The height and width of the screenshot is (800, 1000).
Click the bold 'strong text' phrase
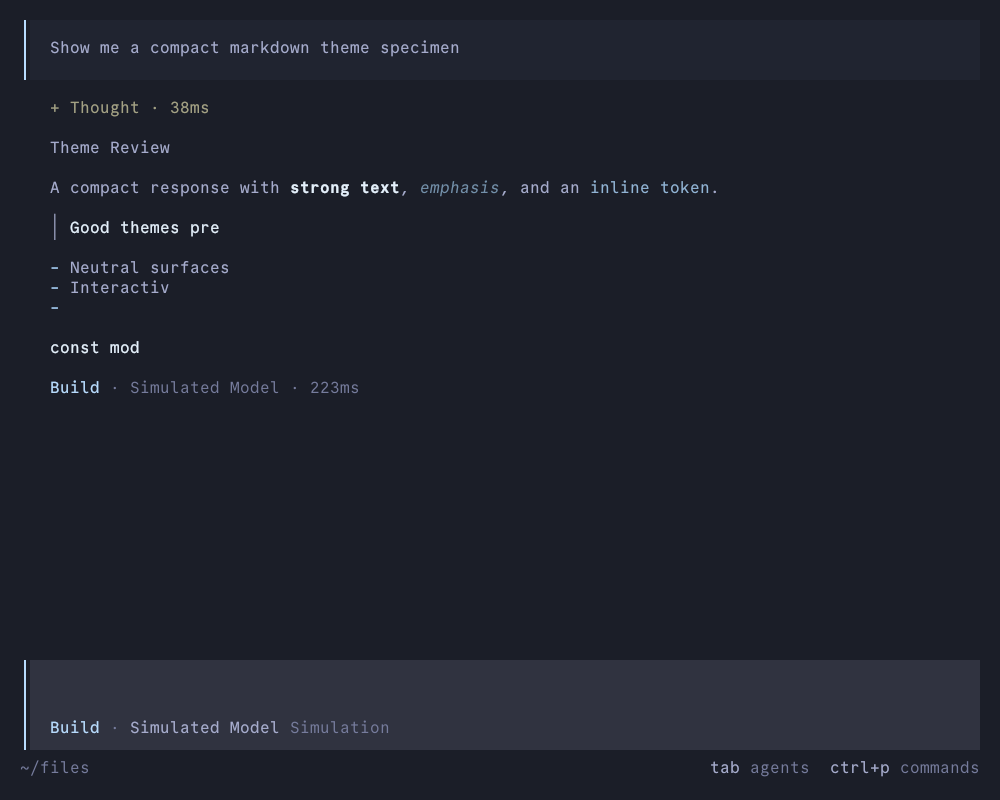click(344, 188)
